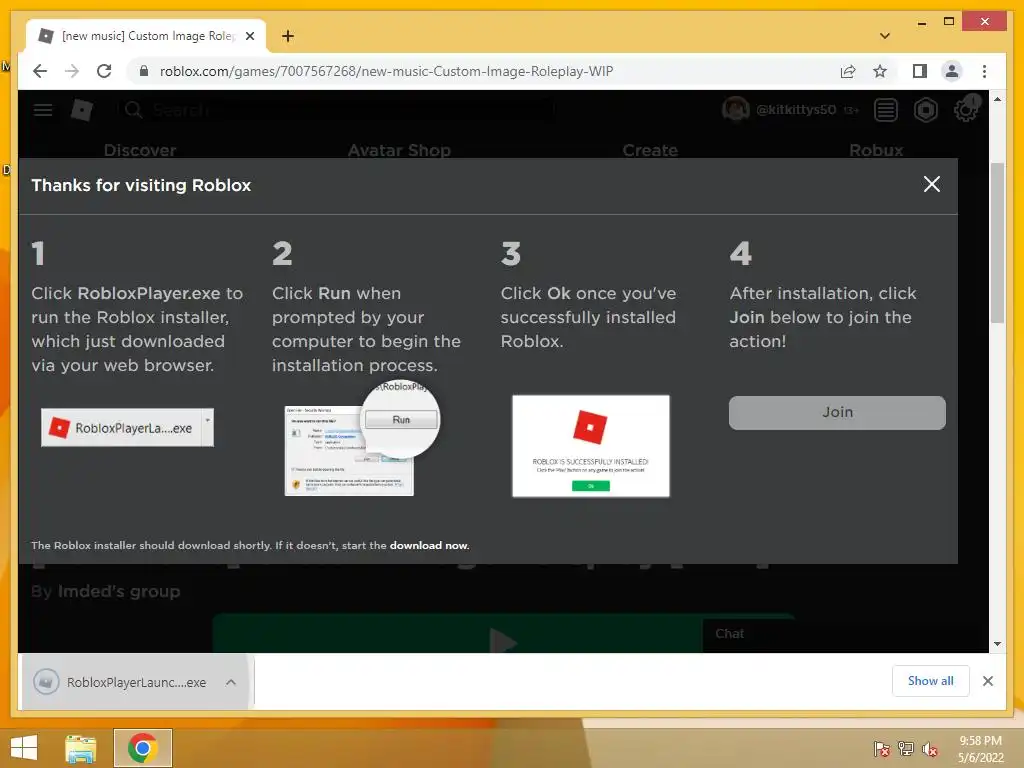Image resolution: width=1024 pixels, height=768 pixels.
Task: Open the Create menu item
Action: tap(650, 150)
